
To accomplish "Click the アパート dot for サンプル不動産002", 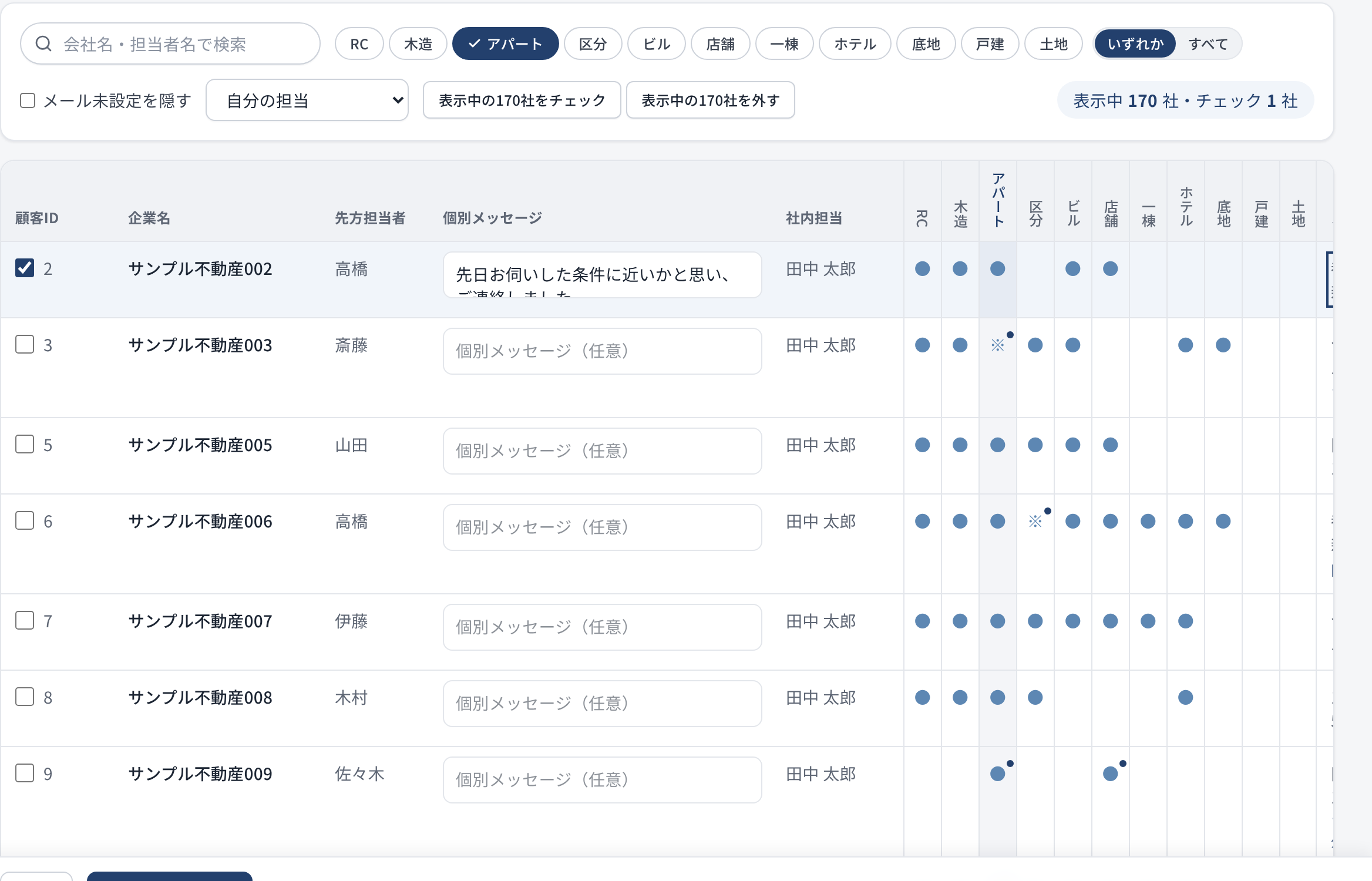I will click(998, 268).
